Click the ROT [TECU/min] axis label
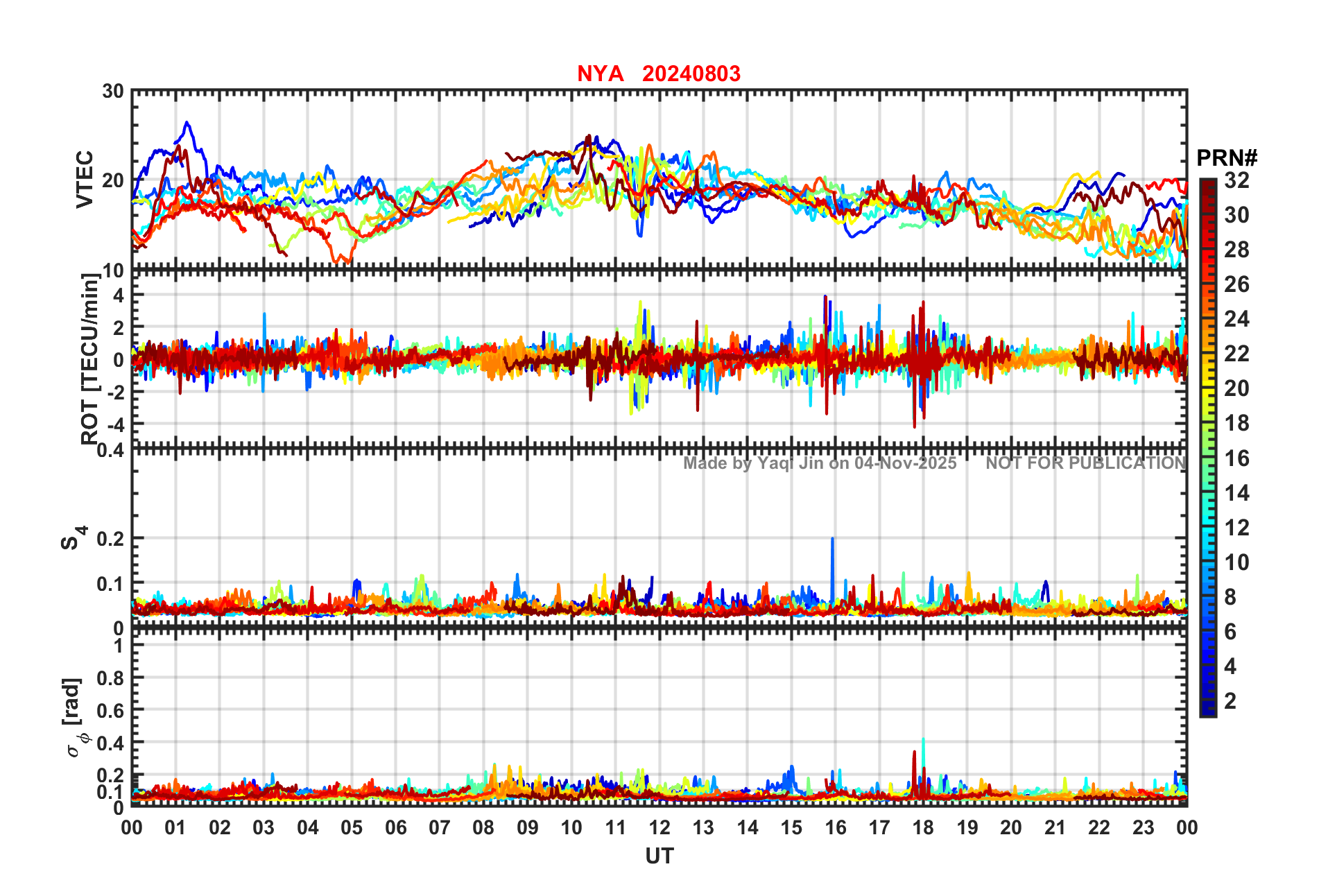The height and width of the screenshot is (896, 1319). pyautogui.click(x=90, y=359)
